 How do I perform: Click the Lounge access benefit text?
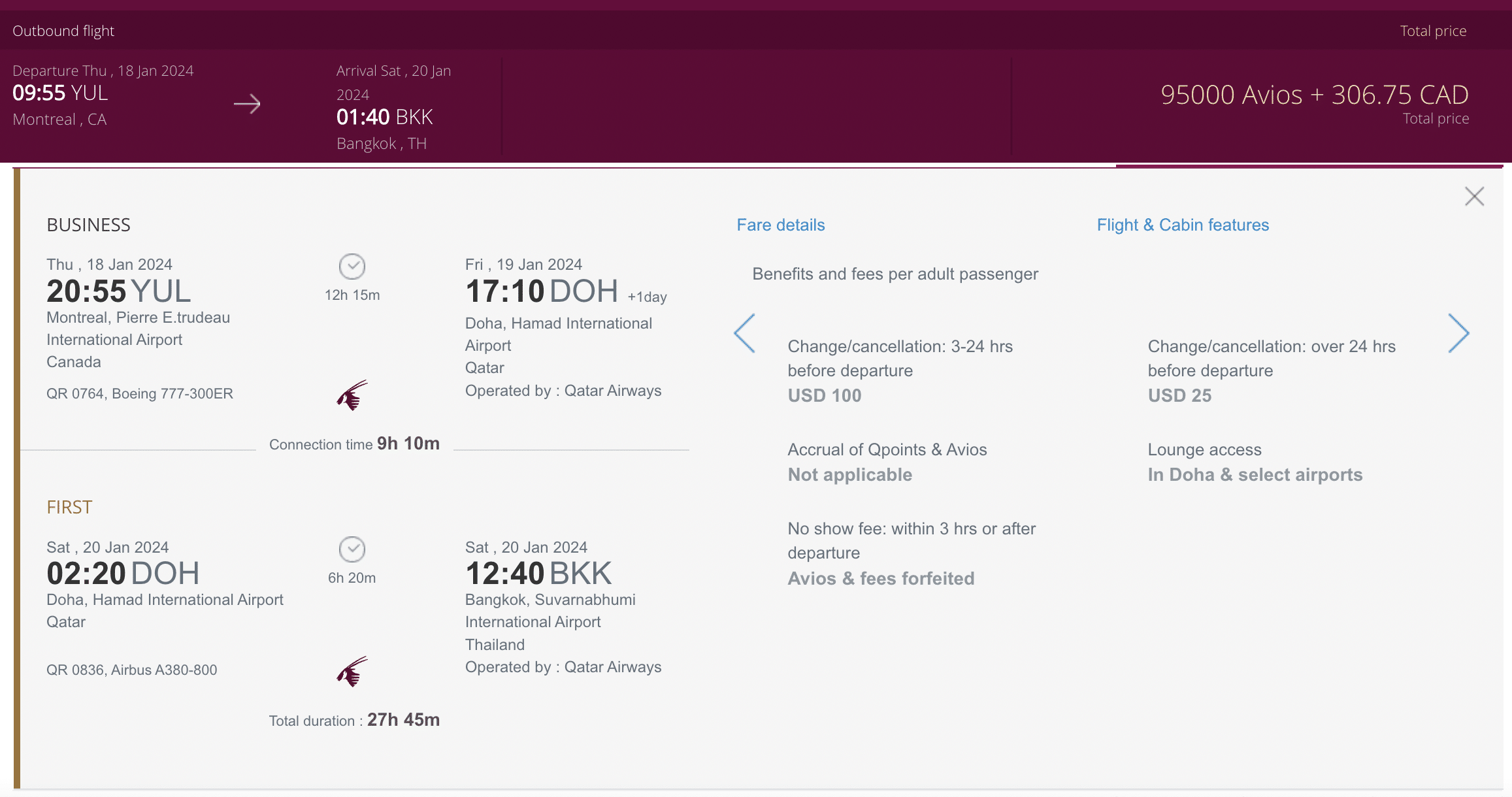(1204, 449)
